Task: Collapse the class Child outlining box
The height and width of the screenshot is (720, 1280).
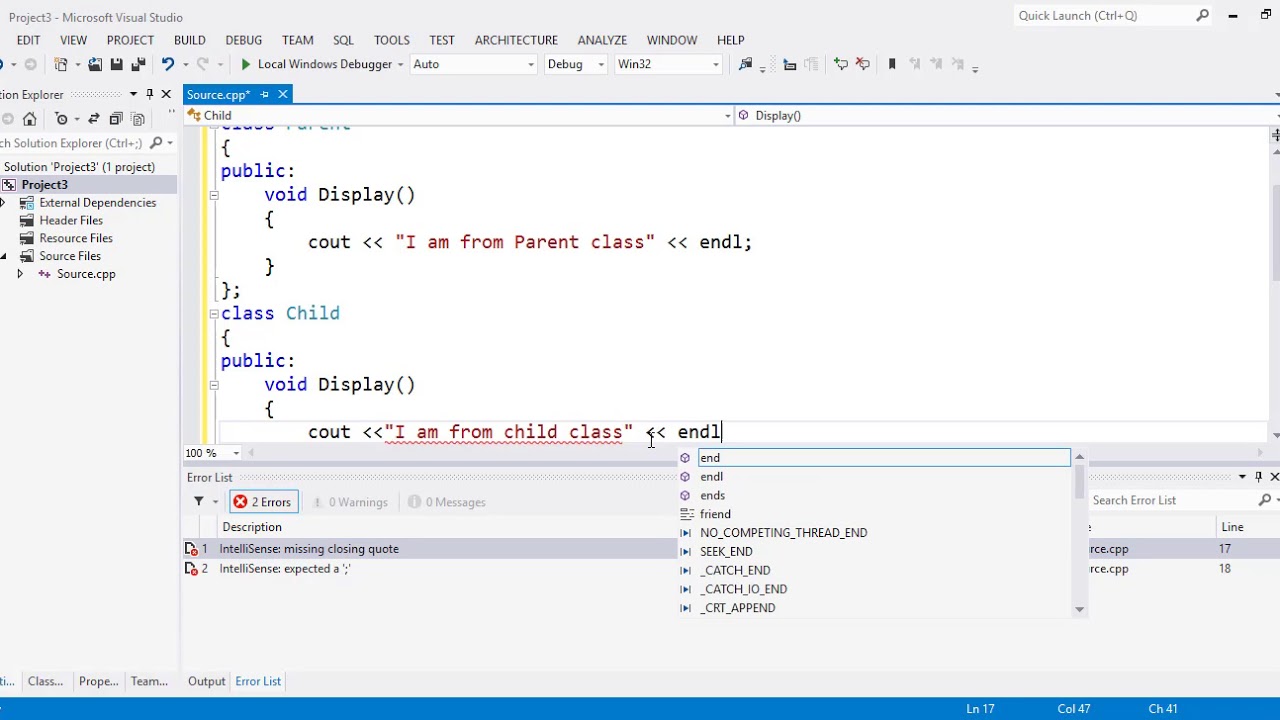Action: [214, 314]
